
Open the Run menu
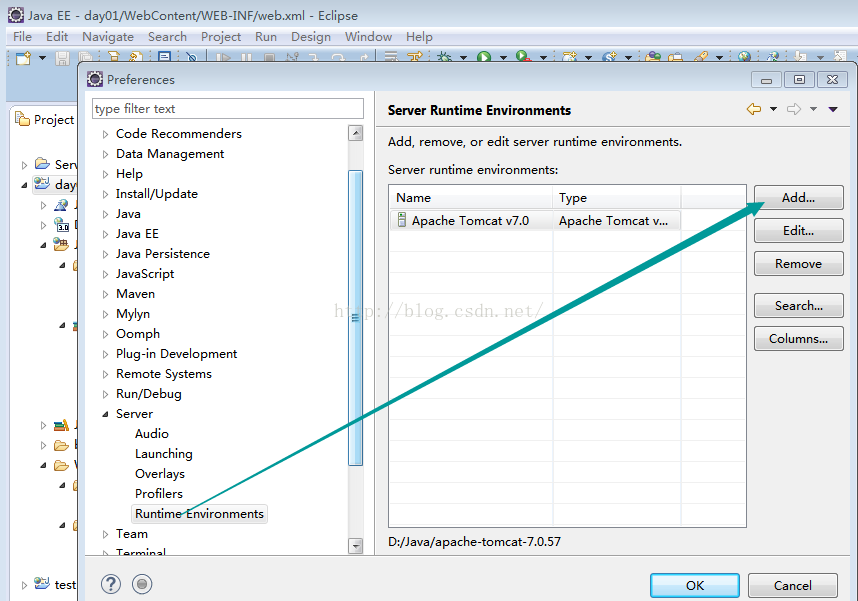pos(266,37)
